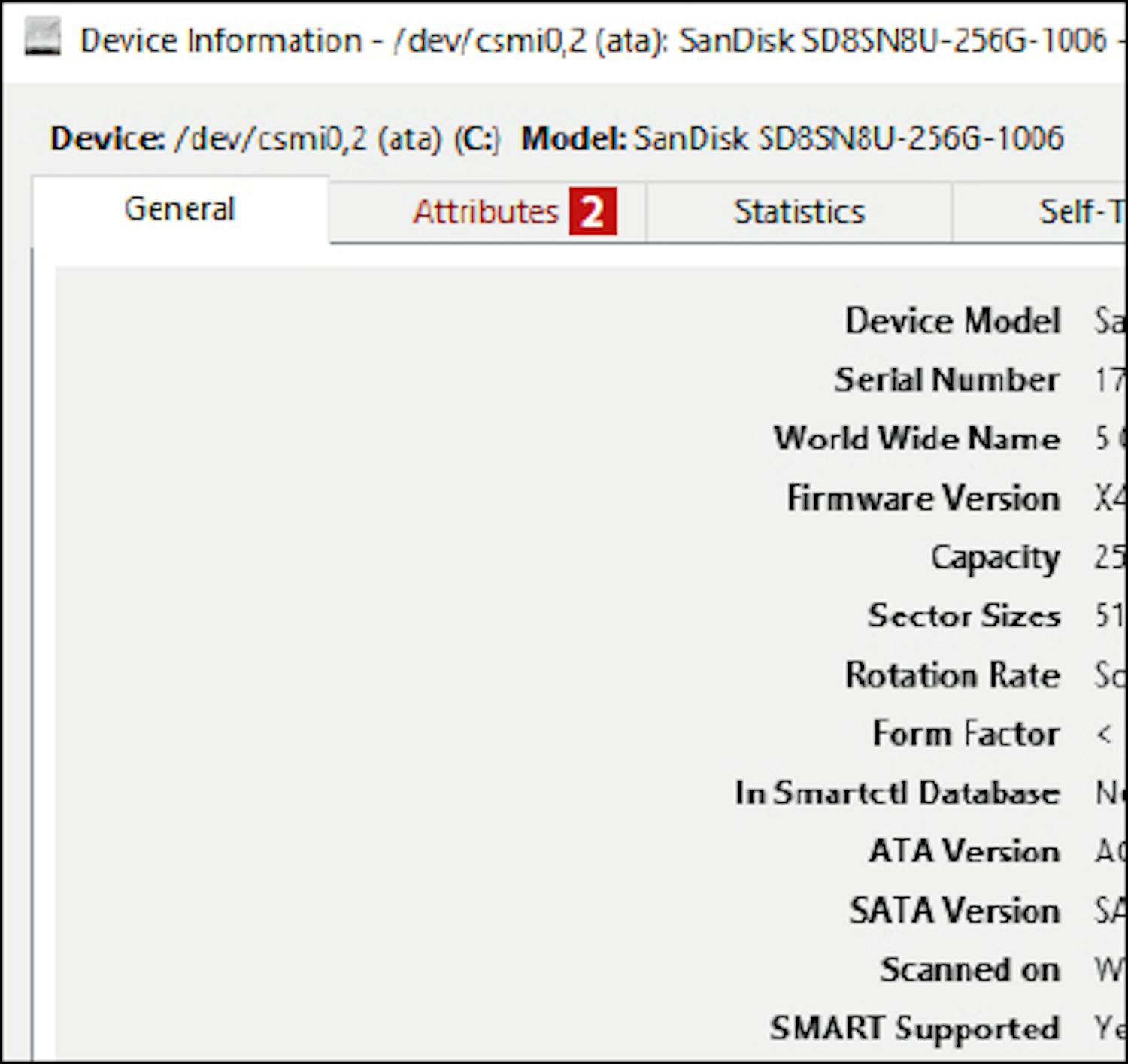Click the Model name in the header line

point(848,138)
